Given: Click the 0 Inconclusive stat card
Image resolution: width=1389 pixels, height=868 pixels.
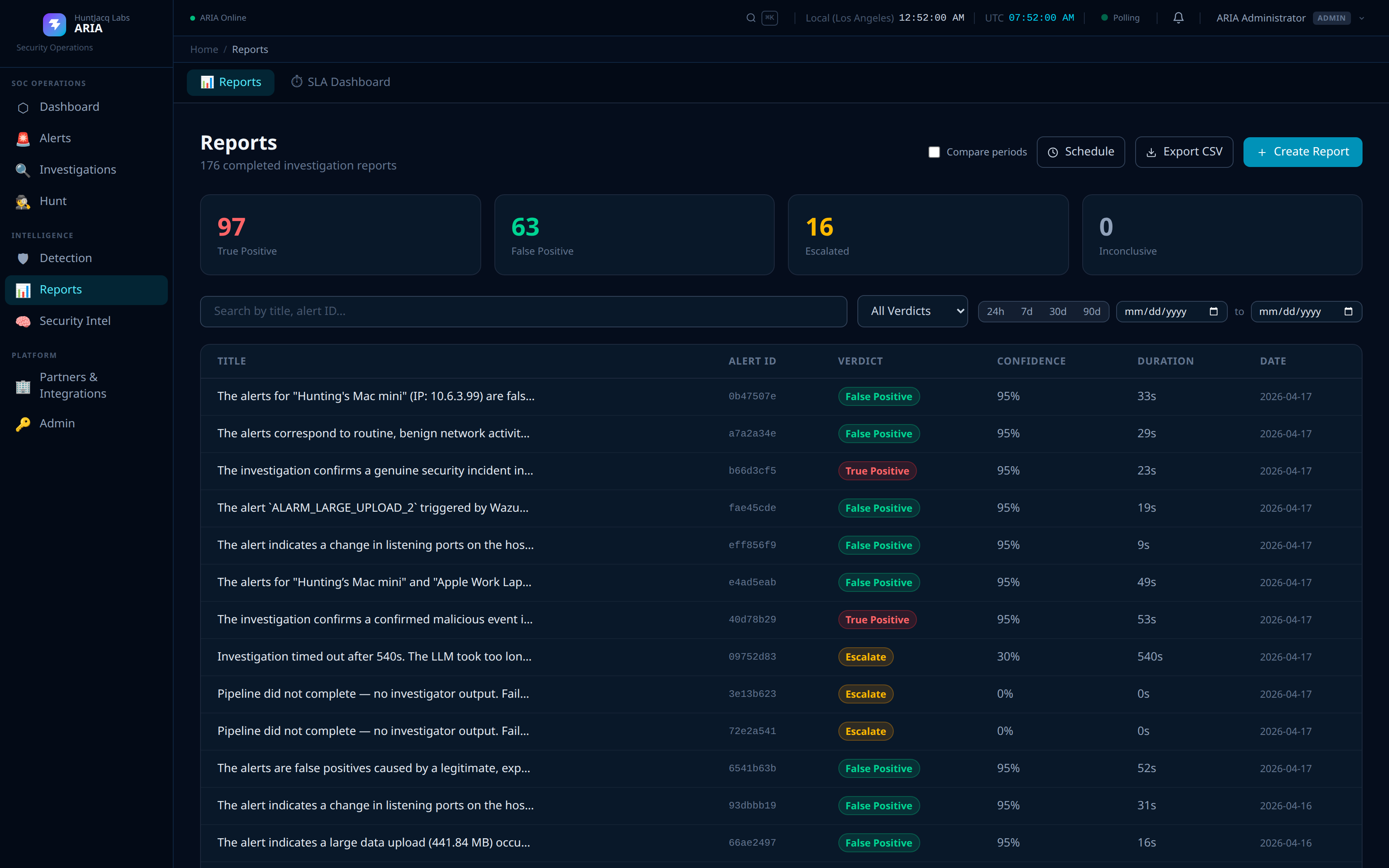Looking at the screenshot, I should click(1222, 235).
